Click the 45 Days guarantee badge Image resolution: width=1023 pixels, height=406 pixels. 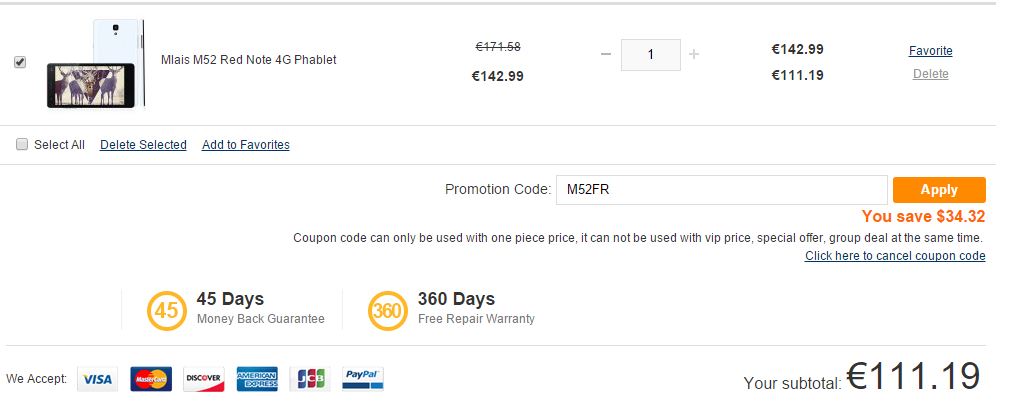coord(166,310)
